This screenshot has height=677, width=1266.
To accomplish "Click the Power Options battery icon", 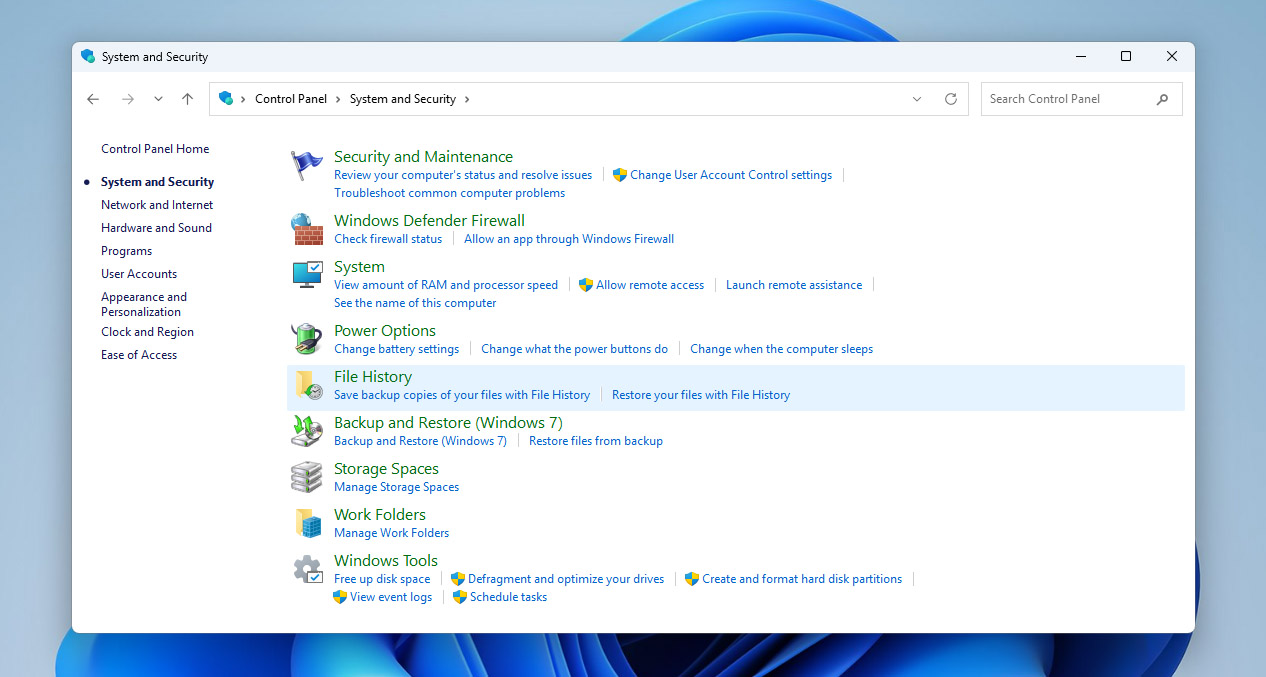I will click(x=307, y=339).
